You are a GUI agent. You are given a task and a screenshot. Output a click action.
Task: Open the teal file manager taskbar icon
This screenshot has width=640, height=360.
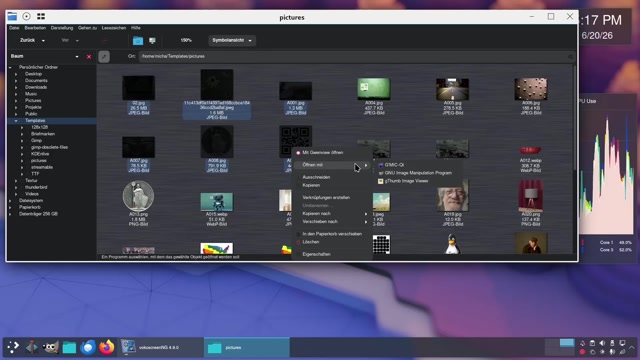pos(69,347)
